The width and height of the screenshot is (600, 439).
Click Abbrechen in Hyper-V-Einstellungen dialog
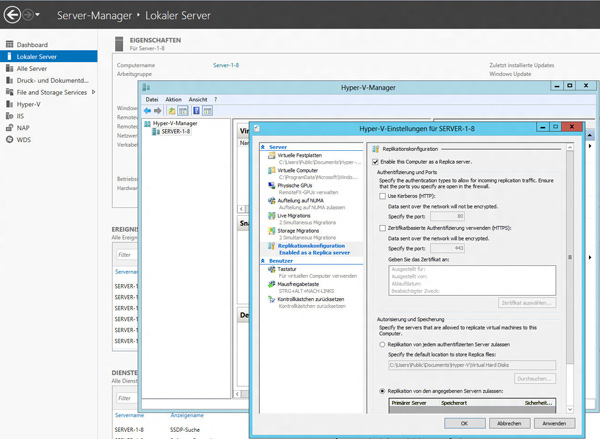point(509,423)
